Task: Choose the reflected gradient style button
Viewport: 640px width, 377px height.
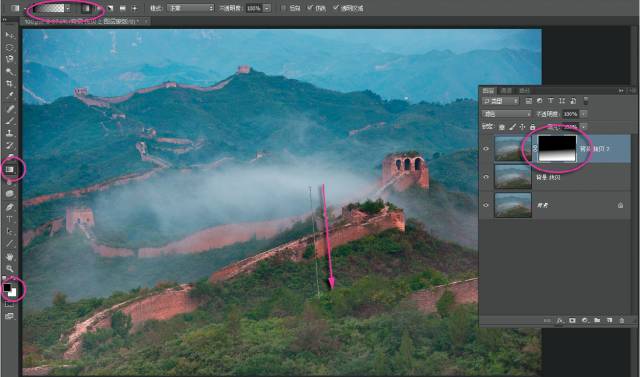Action: (122, 8)
